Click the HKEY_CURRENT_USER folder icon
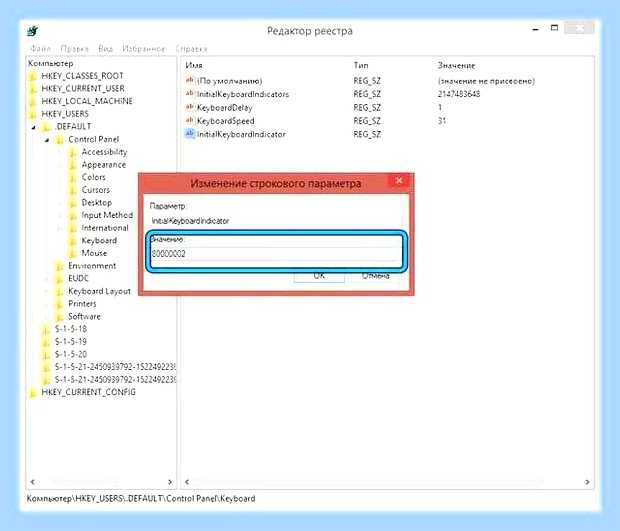620x531 pixels. pyautogui.click(x=33, y=89)
